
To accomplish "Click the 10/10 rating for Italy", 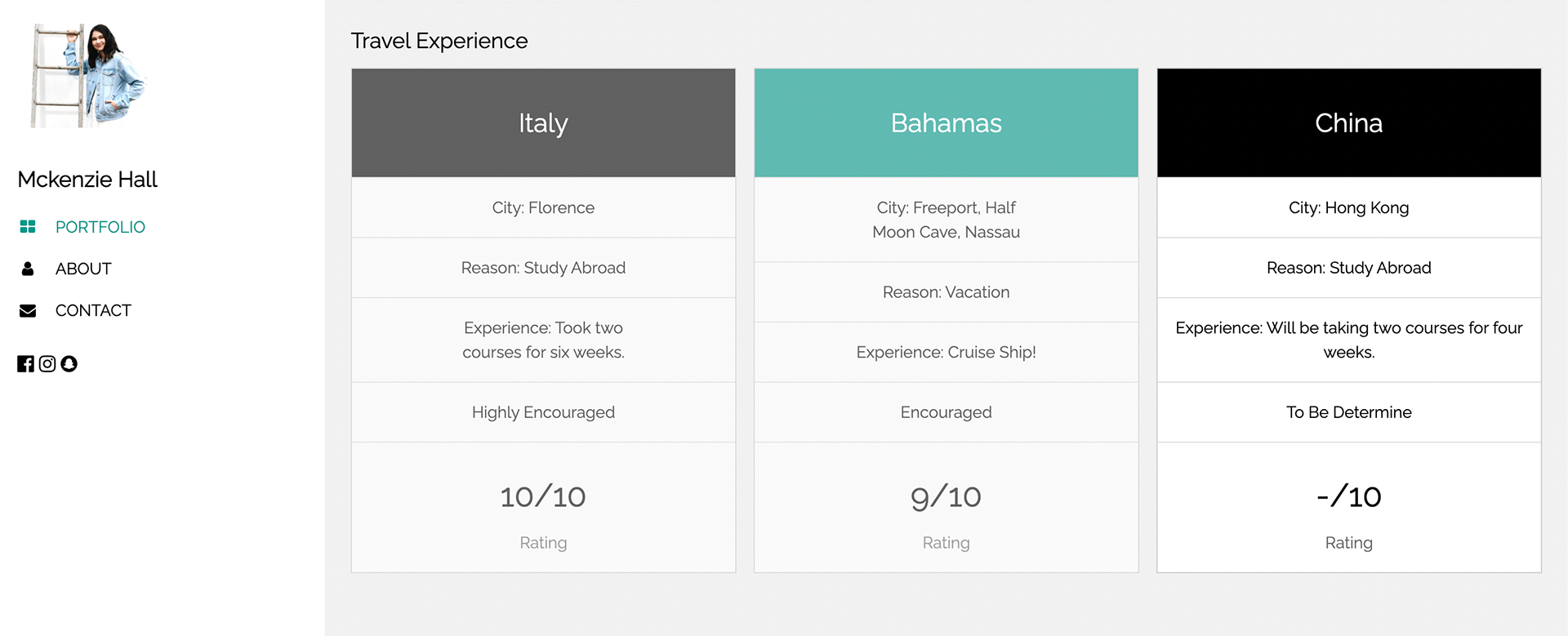I will pyautogui.click(x=543, y=496).
